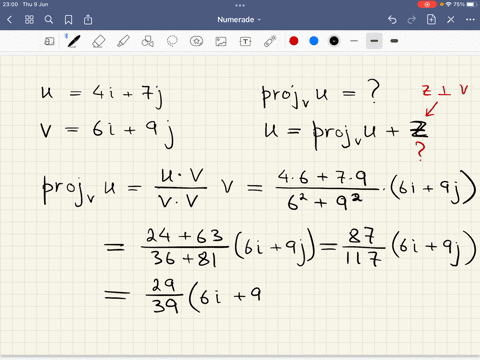Select the medium stroke width

point(374,41)
